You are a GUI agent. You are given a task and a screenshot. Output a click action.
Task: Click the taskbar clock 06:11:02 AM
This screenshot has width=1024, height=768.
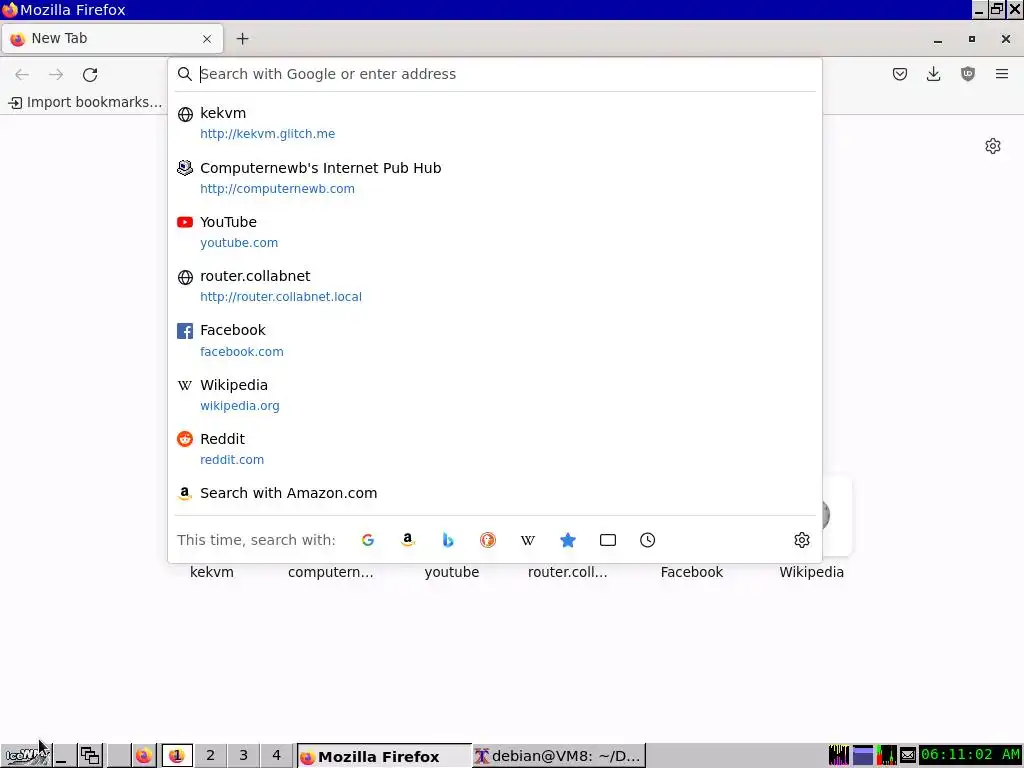click(970, 755)
